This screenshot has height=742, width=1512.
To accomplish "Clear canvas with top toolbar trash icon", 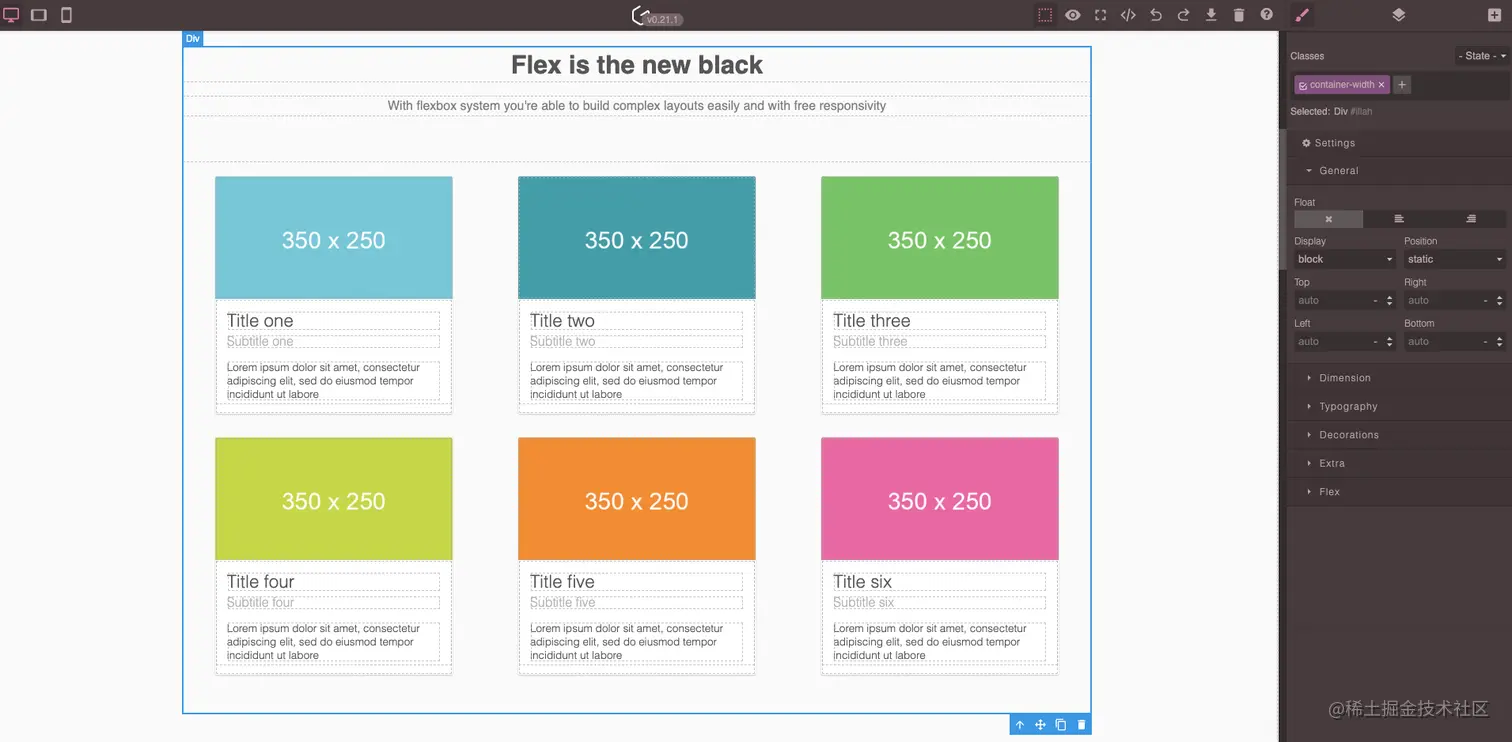I will (x=1239, y=15).
